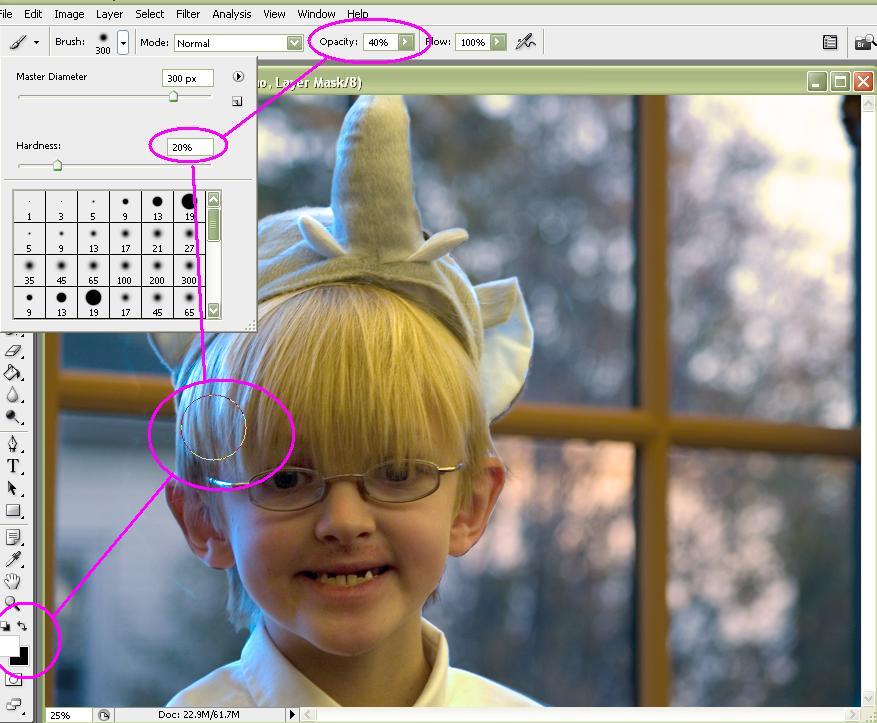Select the Eraser tool in toolbox

coord(13,351)
